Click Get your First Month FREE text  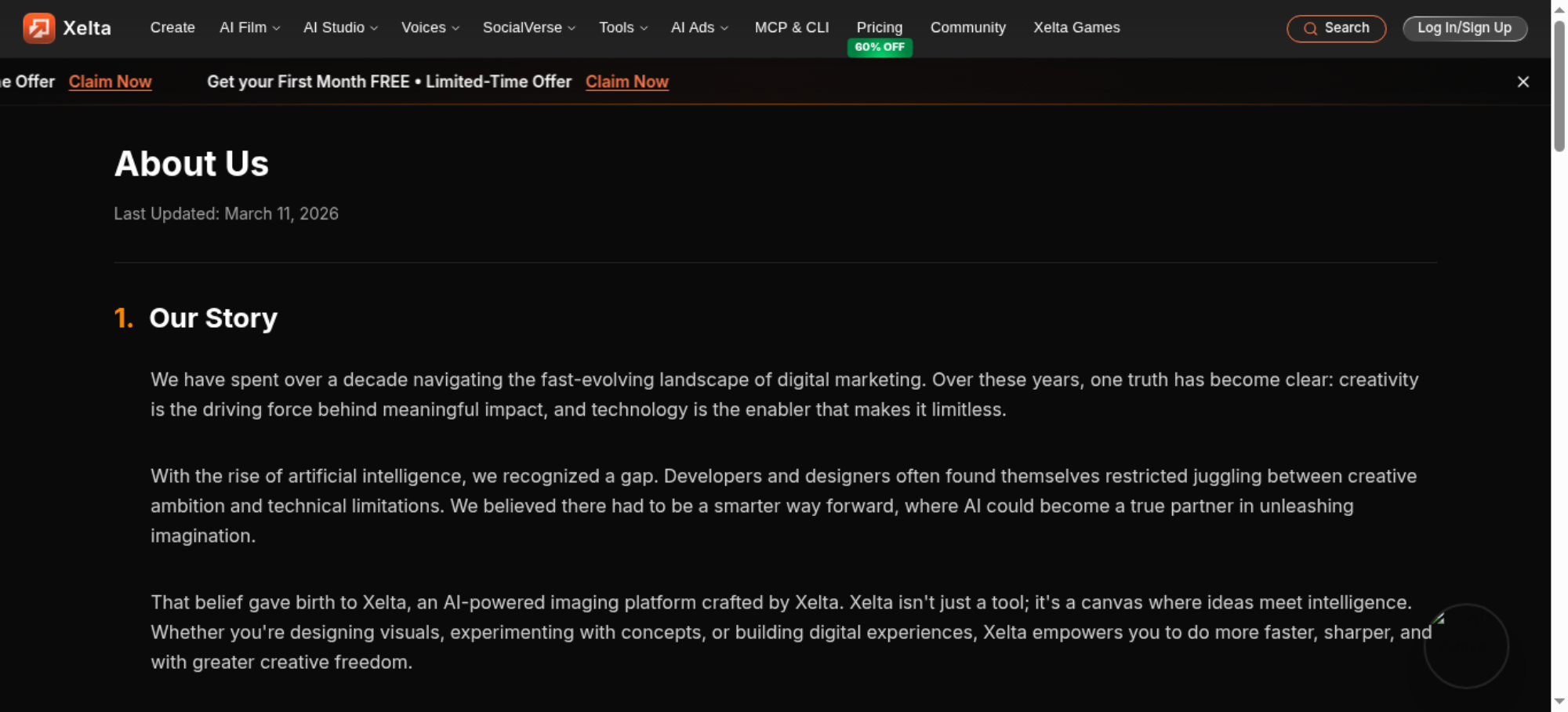(x=308, y=82)
